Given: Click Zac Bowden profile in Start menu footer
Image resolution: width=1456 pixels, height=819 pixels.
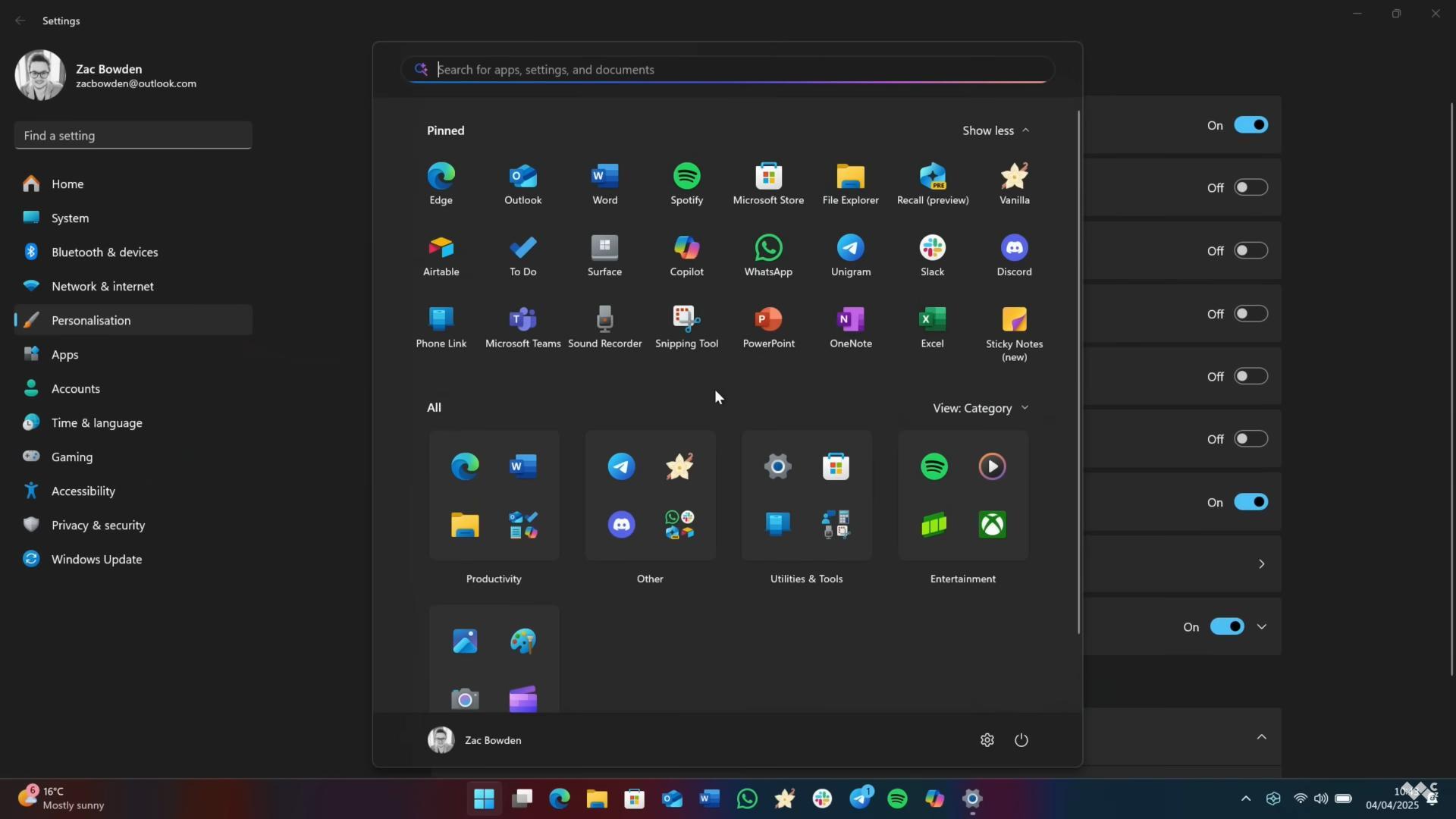Looking at the screenshot, I should [x=475, y=740].
